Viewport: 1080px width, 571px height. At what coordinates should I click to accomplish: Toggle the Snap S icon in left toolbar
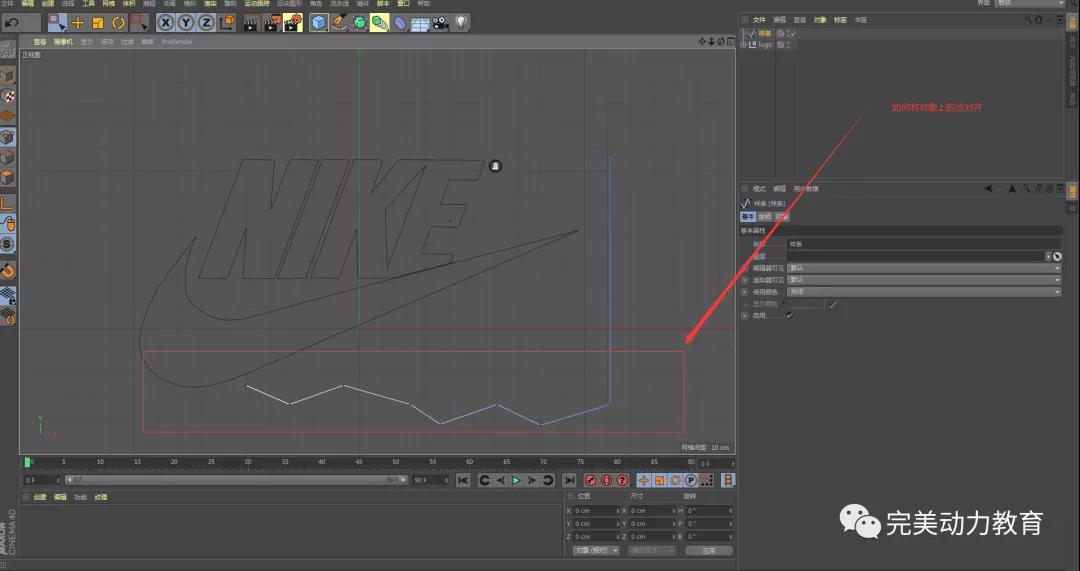tap(8, 244)
